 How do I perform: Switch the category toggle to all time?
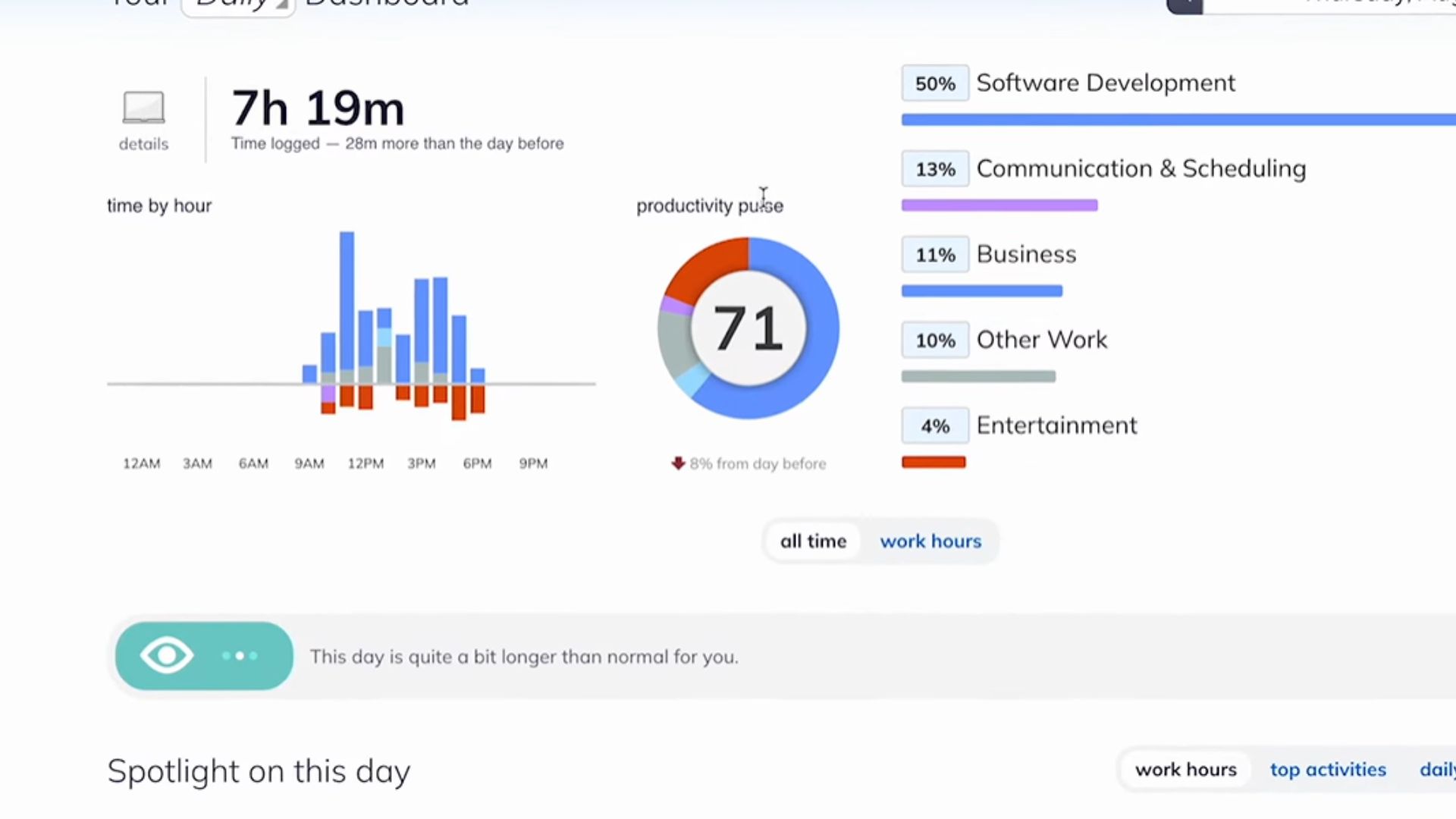click(x=813, y=541)
